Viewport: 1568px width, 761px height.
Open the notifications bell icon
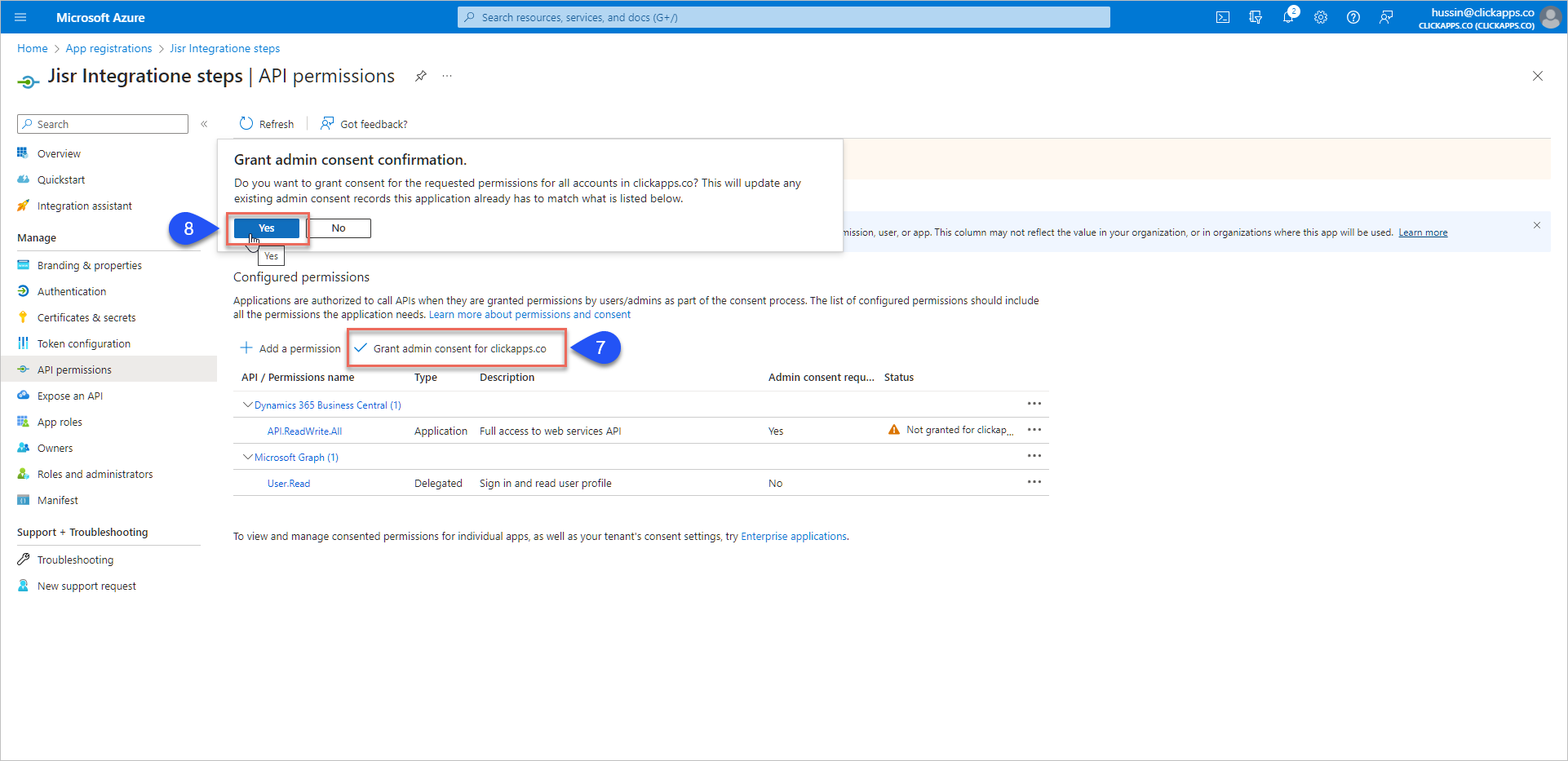(x=1288, y=17)
